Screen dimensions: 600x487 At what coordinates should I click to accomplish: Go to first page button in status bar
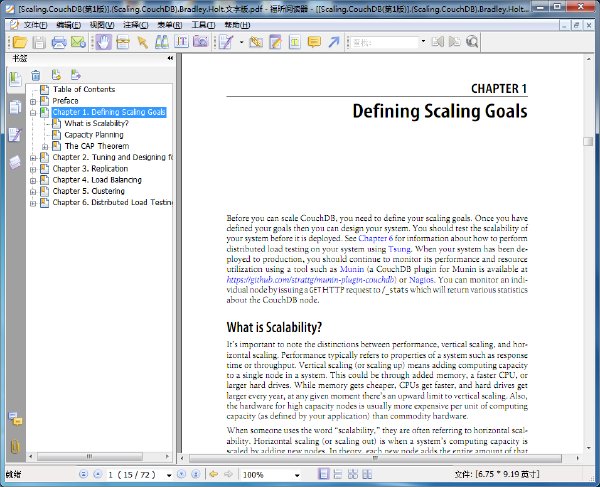[83, 474]
